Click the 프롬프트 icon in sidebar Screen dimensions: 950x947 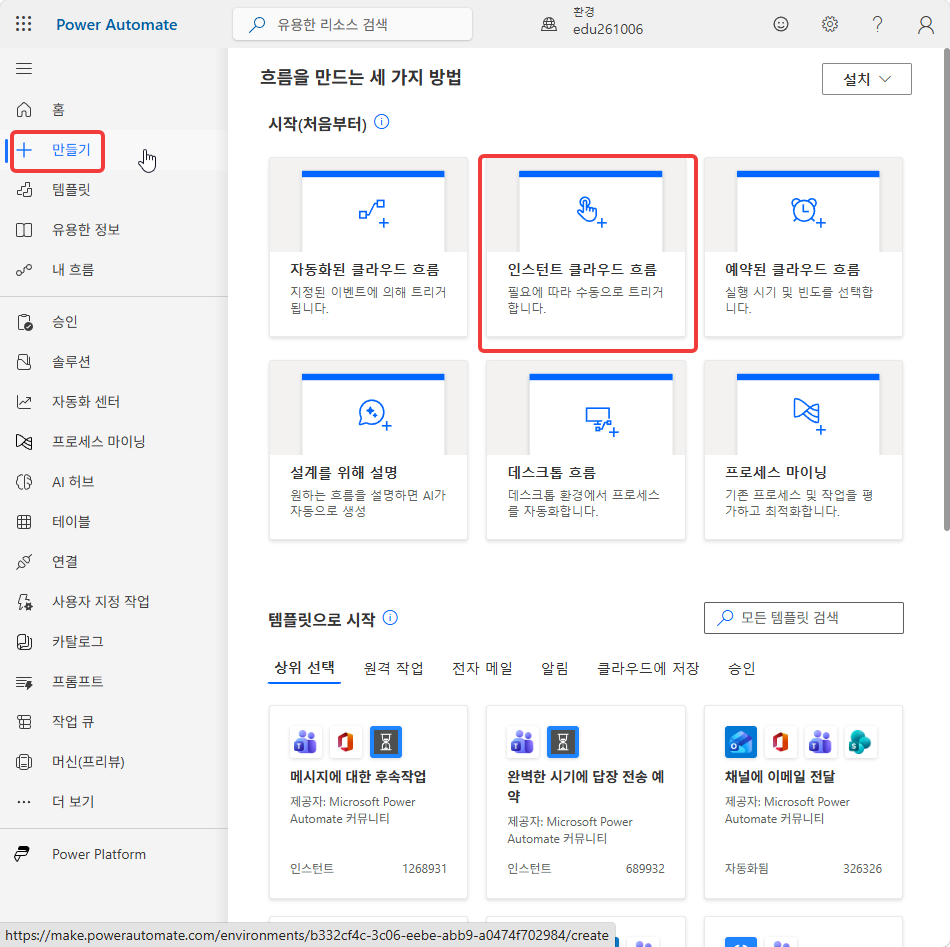[x=24, y=682]
